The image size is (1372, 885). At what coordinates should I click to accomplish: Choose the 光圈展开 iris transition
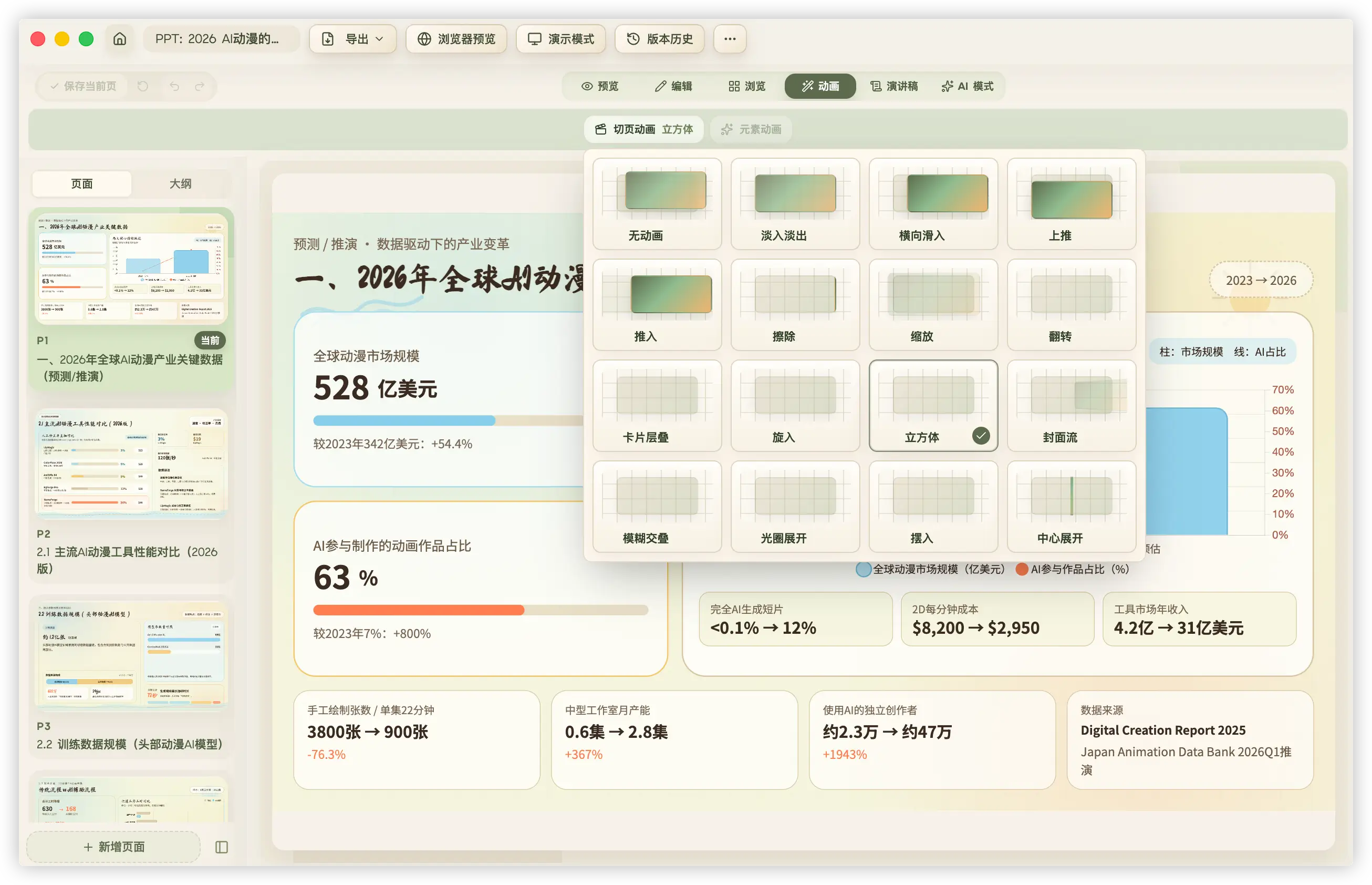click(795, 506)
